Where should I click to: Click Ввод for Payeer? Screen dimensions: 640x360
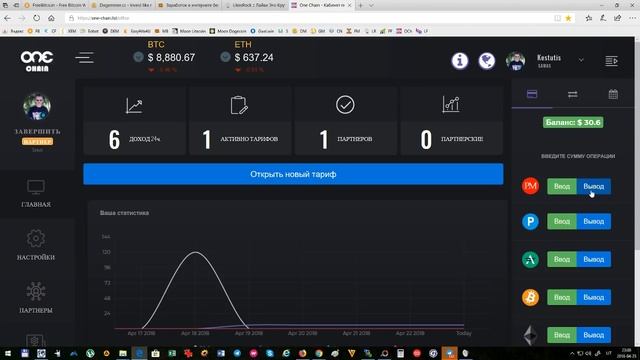pyautogui.click(x=562, y=221)
